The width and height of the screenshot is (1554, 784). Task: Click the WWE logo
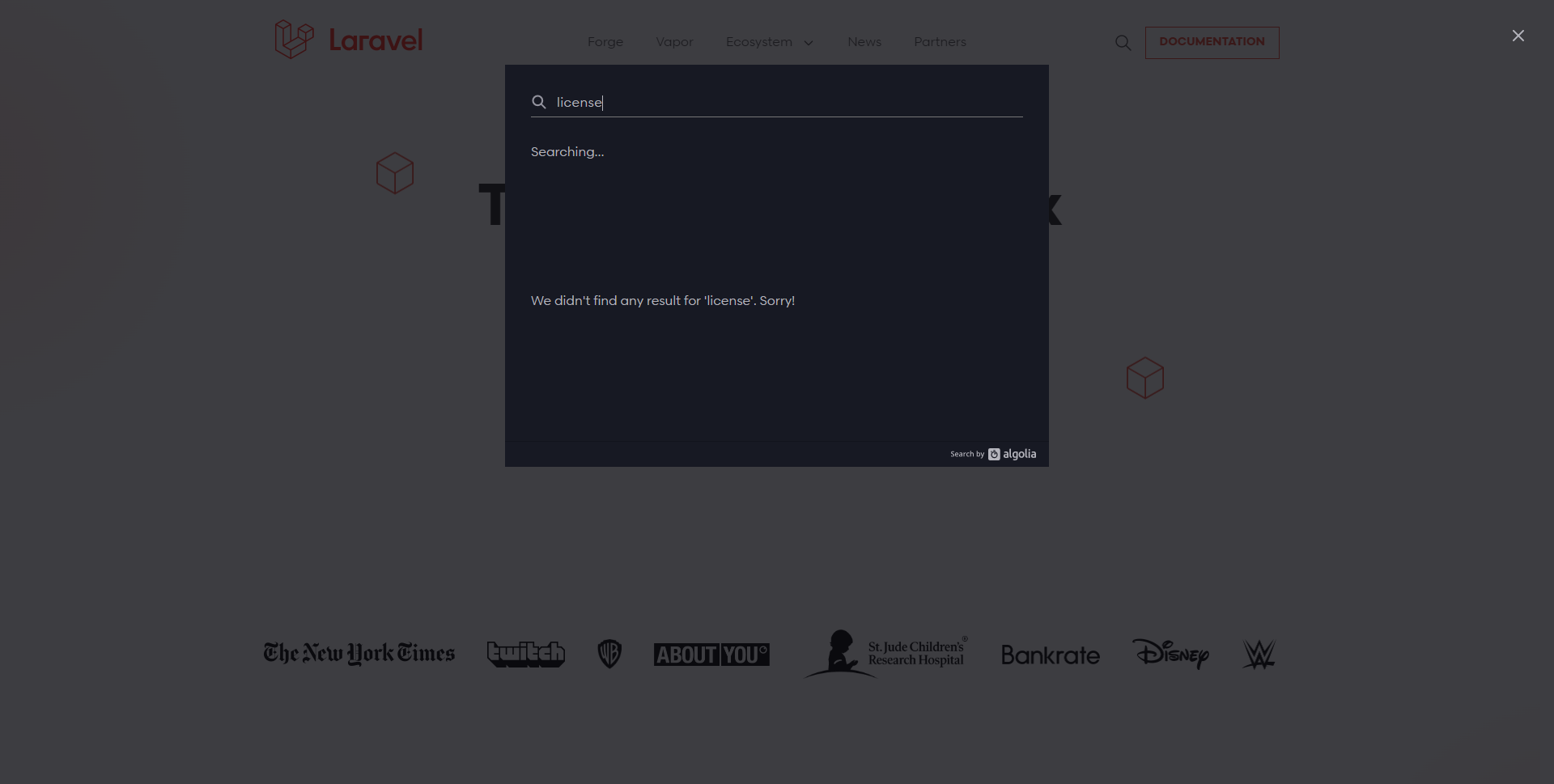tap(1259, 654)
